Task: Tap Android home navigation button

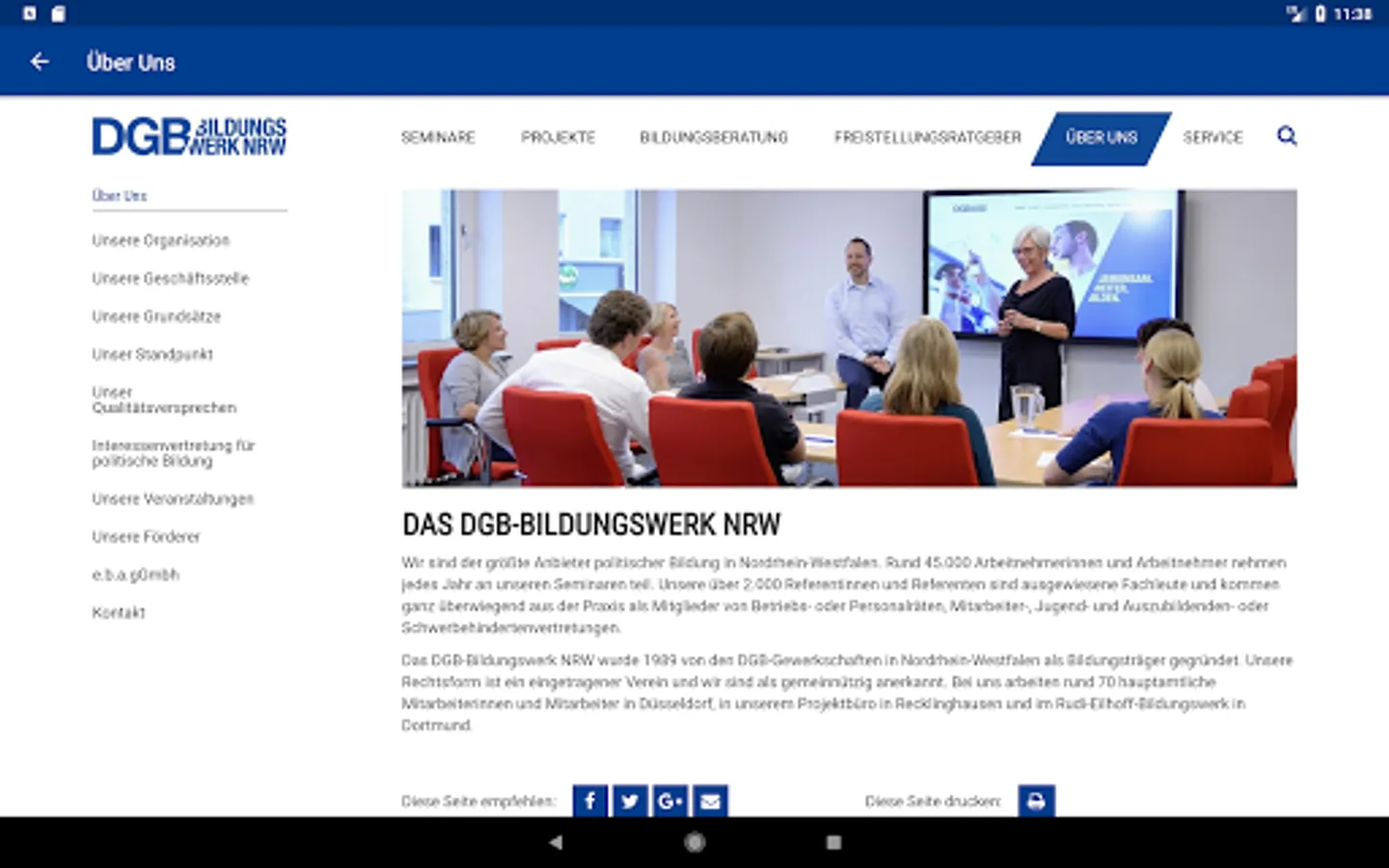Action: pyautogui.click(x=694, y=842)
